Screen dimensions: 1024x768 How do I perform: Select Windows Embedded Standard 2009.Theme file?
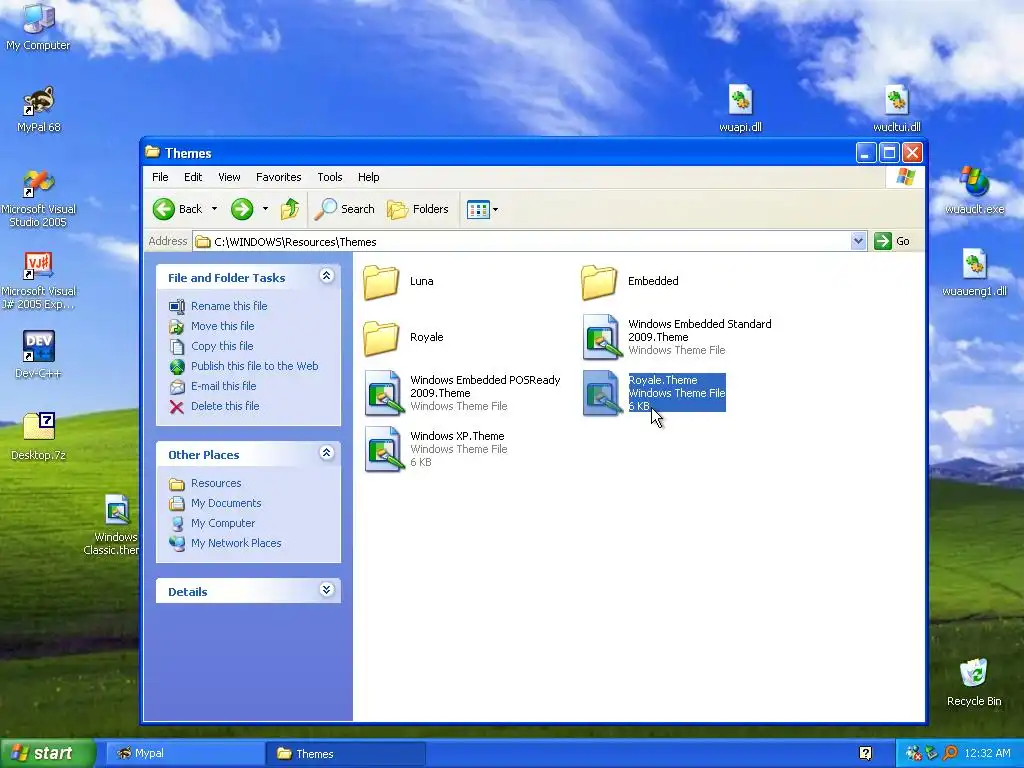(677, 337)
